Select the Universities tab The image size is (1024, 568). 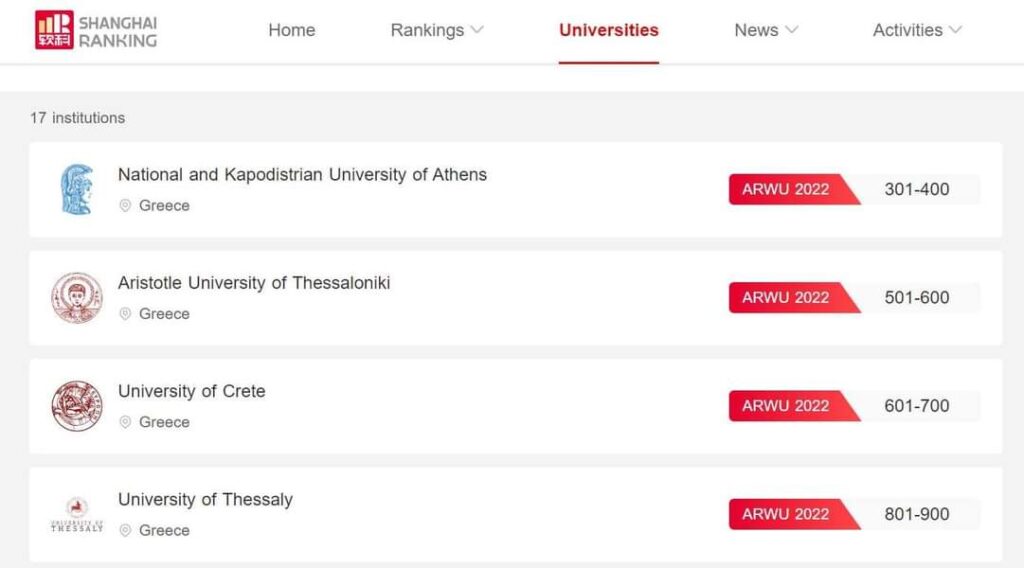[x=609, y=30]
